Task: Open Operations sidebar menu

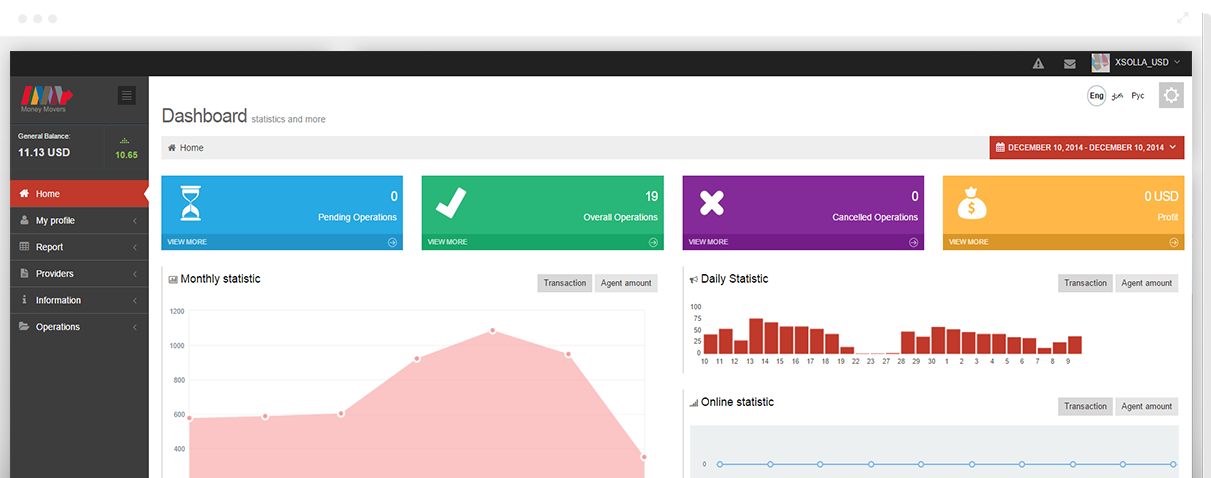Action: click(x=79, y=327)
